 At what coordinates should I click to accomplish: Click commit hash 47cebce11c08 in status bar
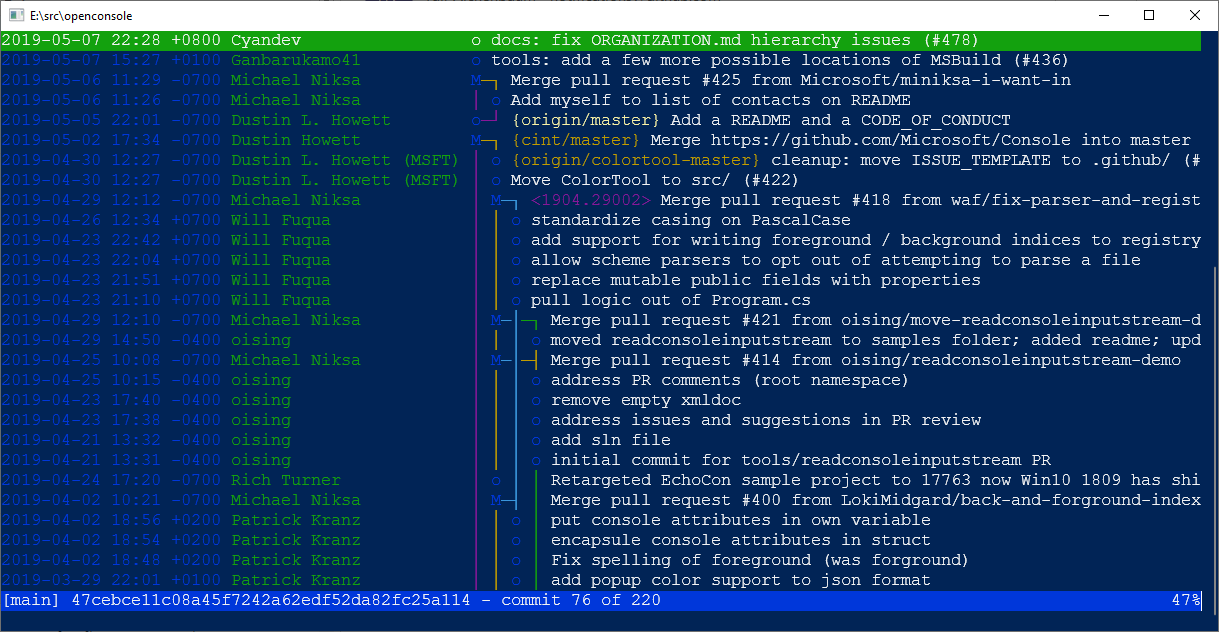270,600
